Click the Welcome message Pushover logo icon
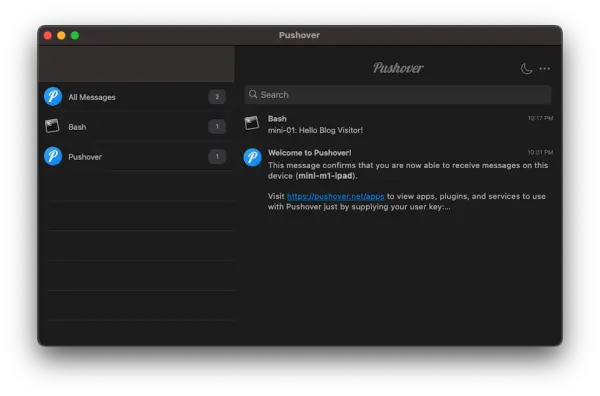 pyautogui.click(x=253, y=157)
